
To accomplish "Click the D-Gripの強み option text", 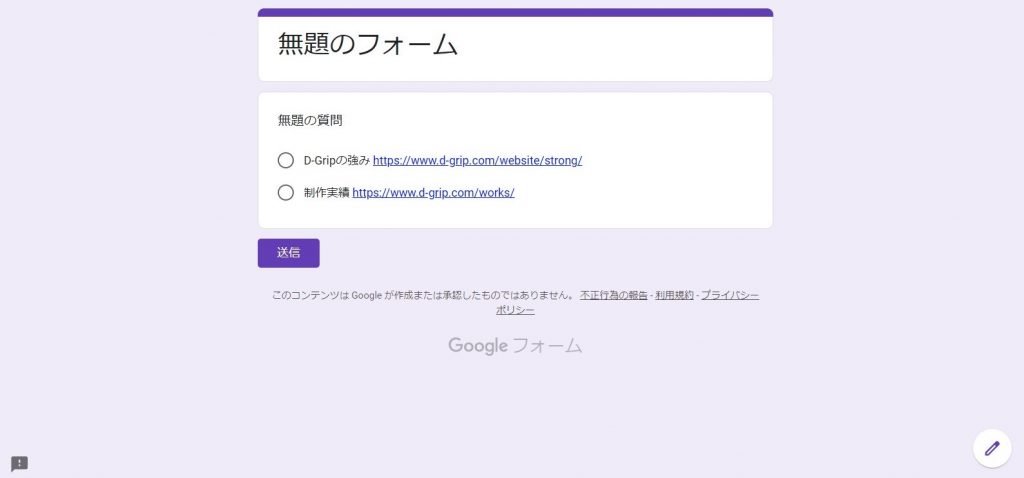I will pos(337,161).
